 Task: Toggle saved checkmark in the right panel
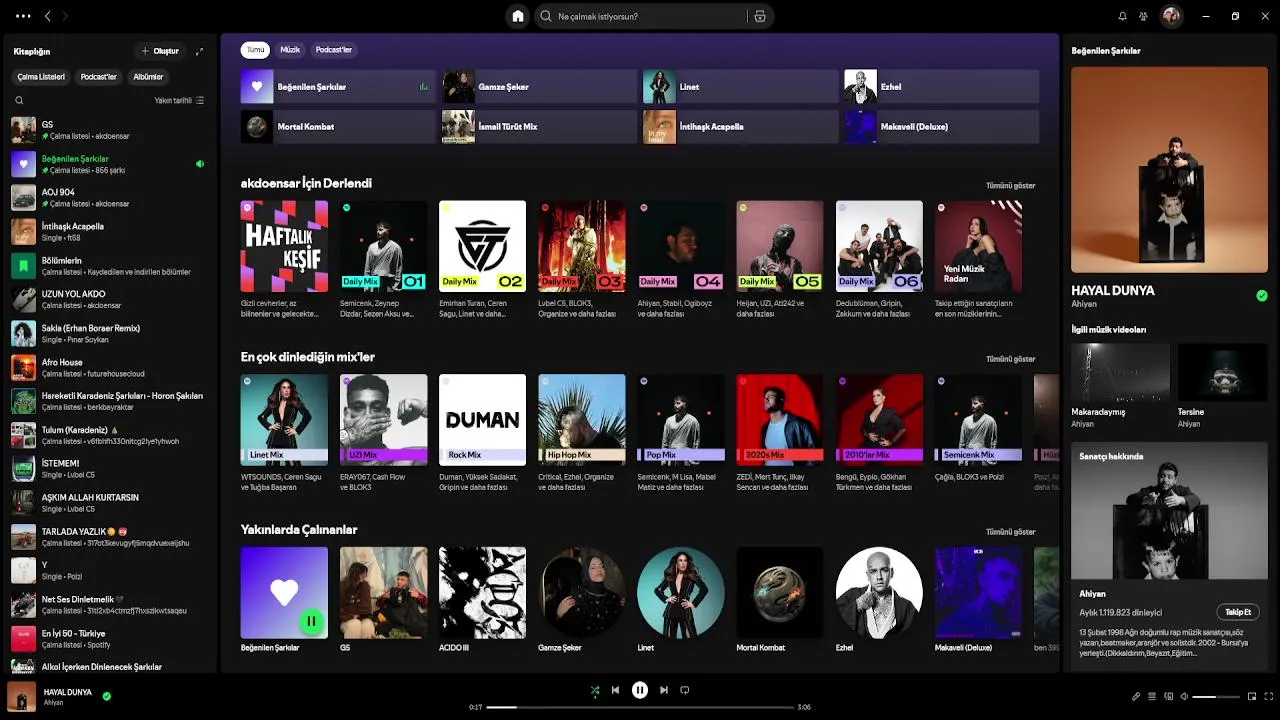click(1262, 295)
